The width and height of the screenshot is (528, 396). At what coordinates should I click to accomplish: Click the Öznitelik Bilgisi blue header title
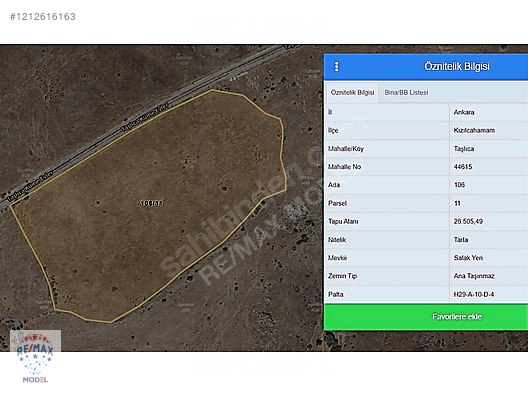pos(457,66)
